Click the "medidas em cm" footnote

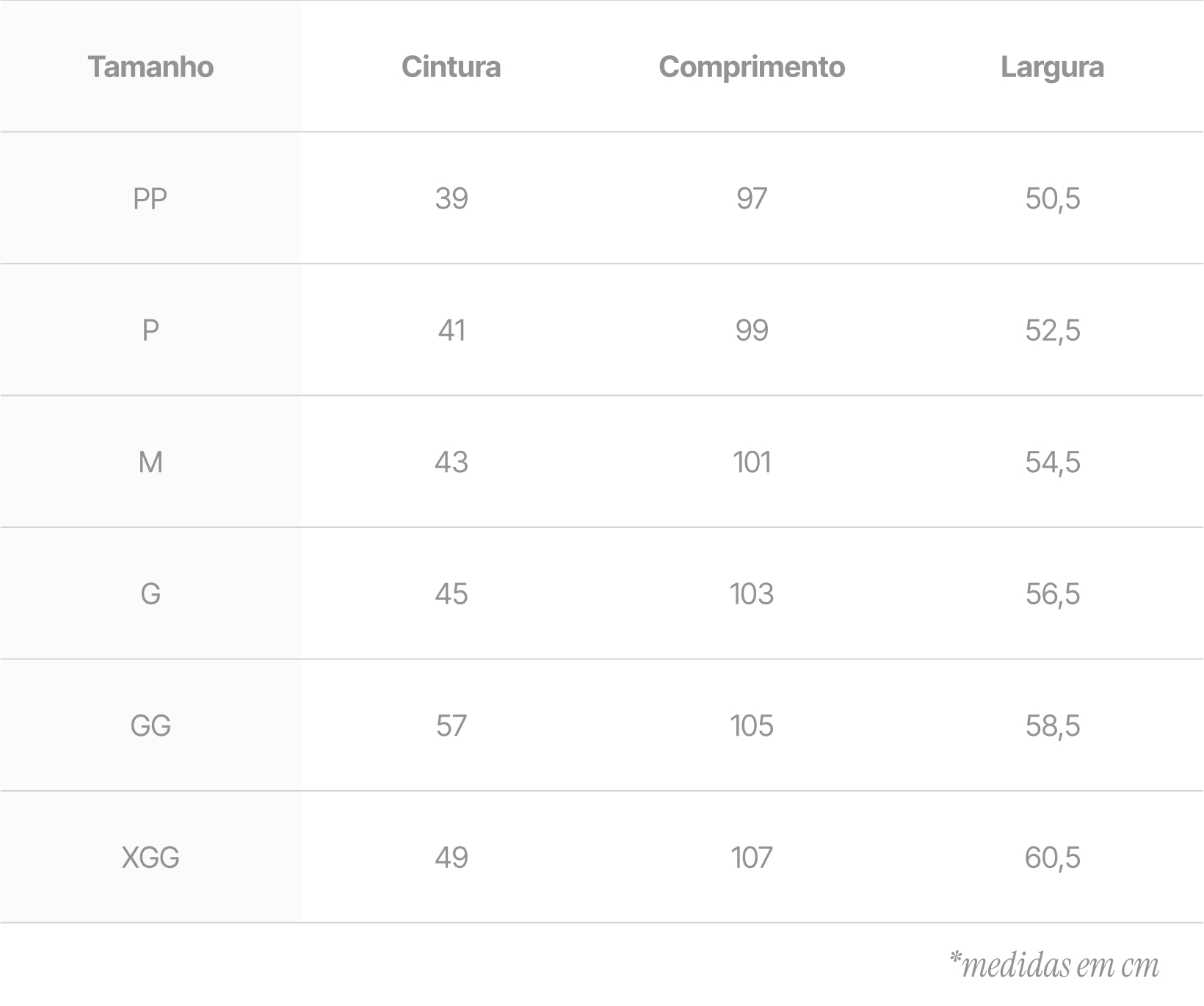(1054, 966)
